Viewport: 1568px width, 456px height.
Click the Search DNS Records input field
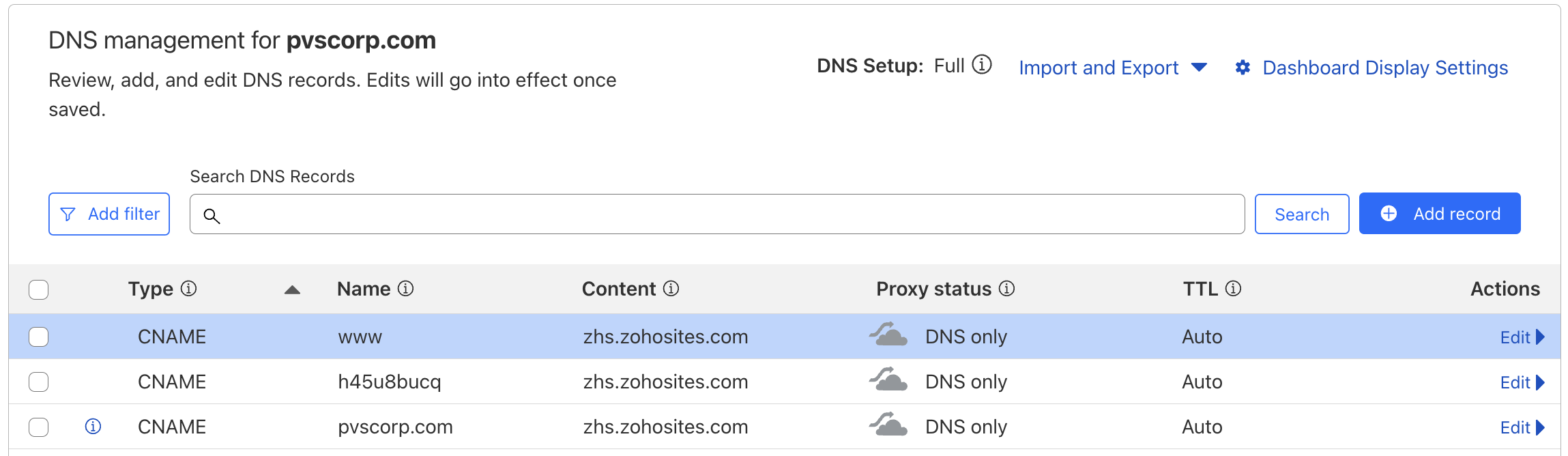[x=716, y=214]
